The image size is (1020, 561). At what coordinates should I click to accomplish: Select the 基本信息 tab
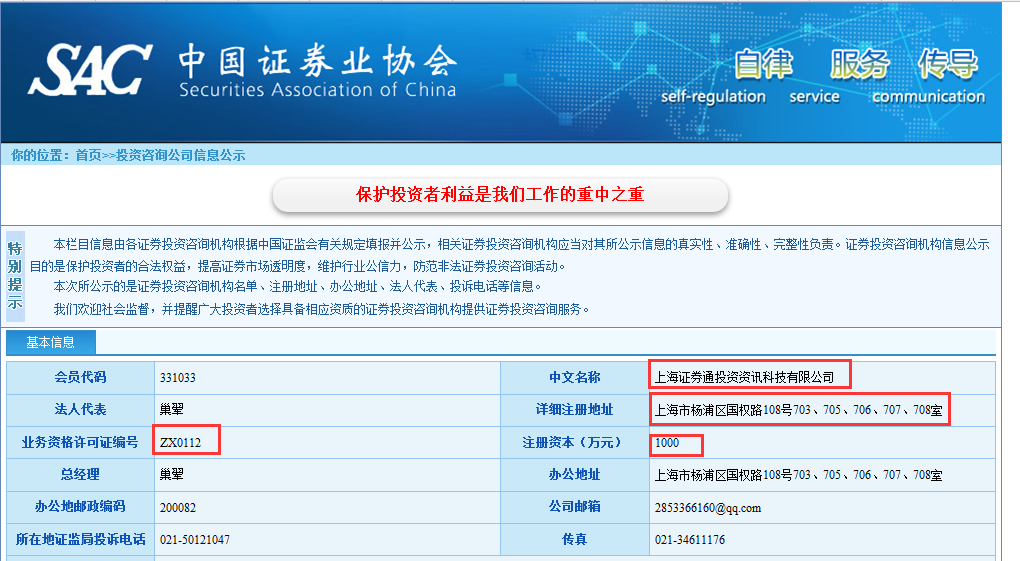pyautogui.click(x=51, y=342)
